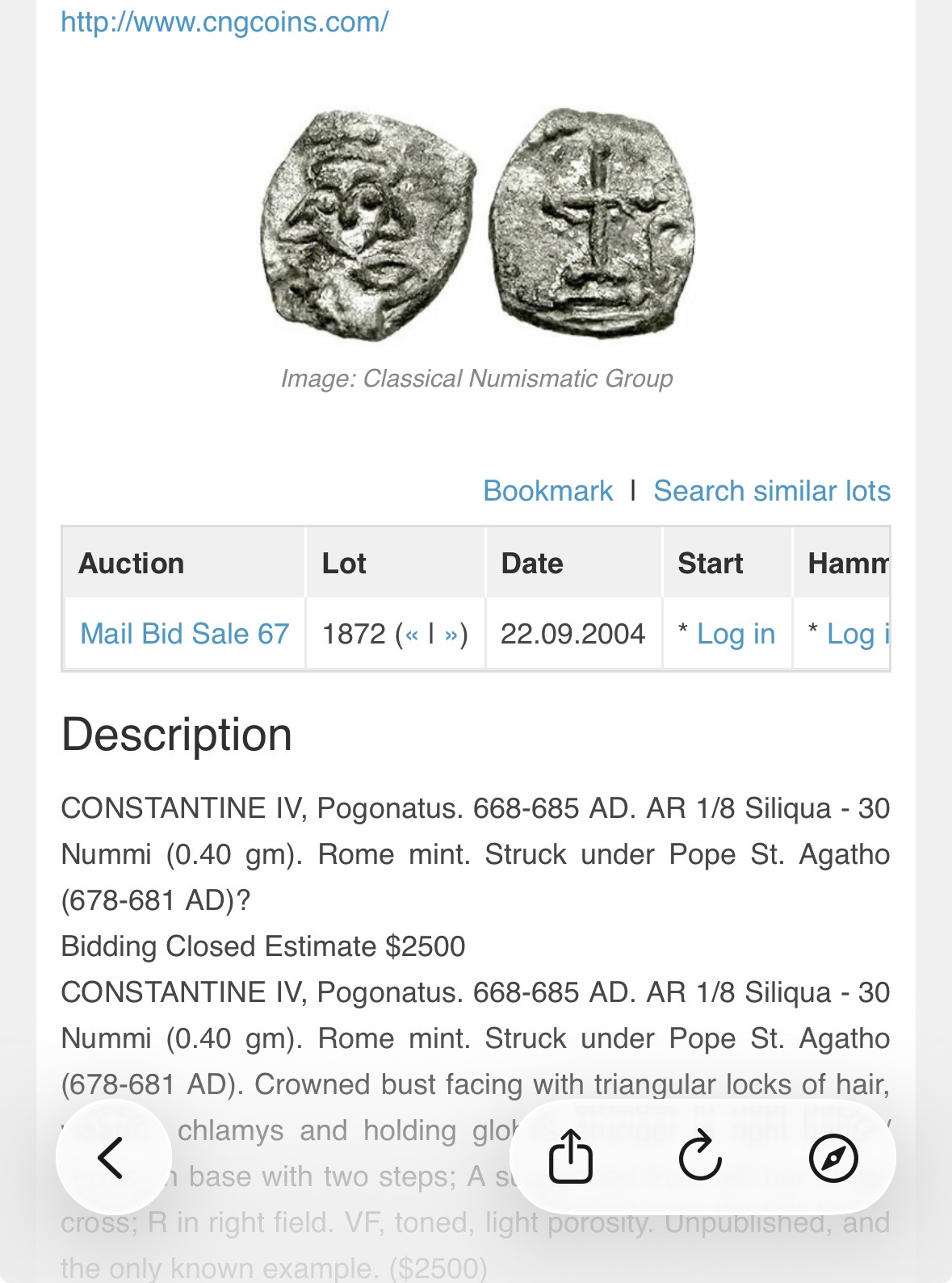Viewport: 952px width, 1283px height.
Task: Open the share sheet icon
Action: 571,1157
